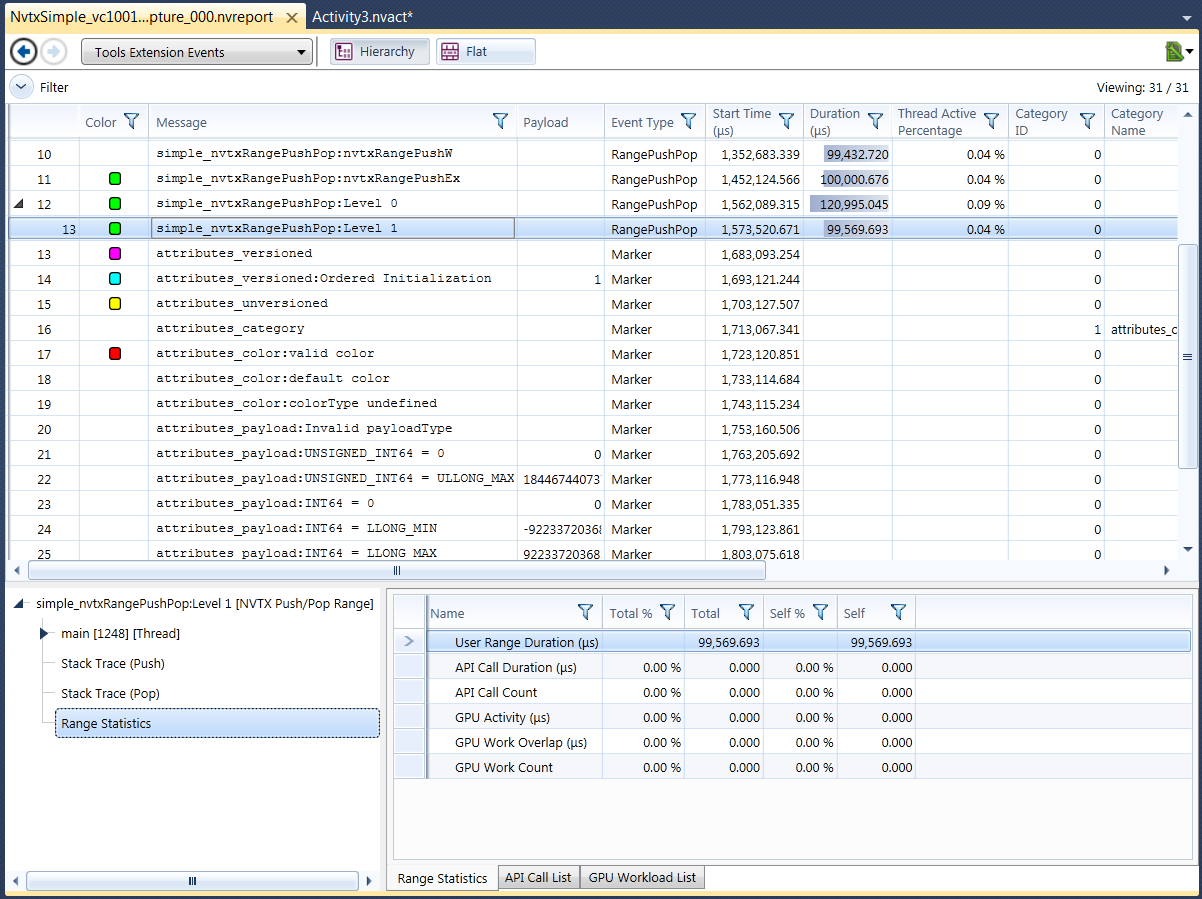Open Self % column filter
Screen dimensions: 1202x899
pyautogui.click(x=820, y=612)
